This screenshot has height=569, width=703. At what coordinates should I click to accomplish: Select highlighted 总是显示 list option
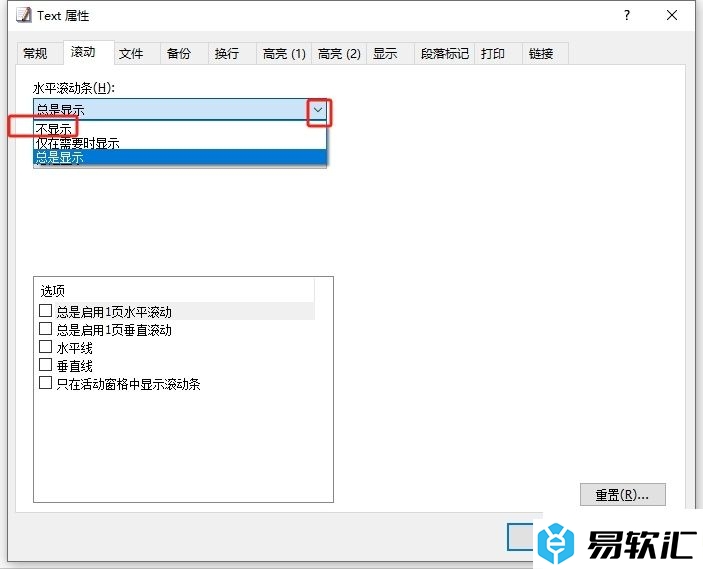(x=180, y=157)
